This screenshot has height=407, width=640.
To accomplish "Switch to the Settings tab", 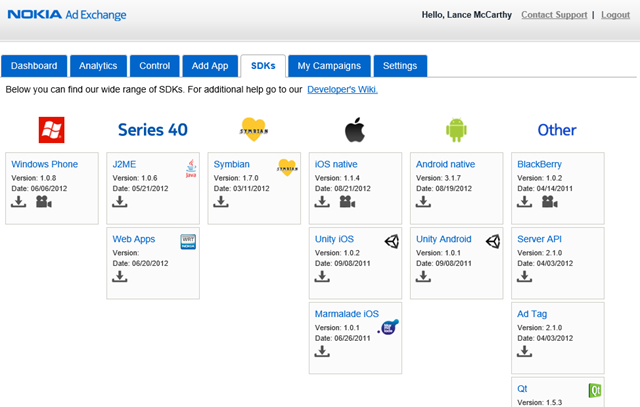I will point(400,66).
